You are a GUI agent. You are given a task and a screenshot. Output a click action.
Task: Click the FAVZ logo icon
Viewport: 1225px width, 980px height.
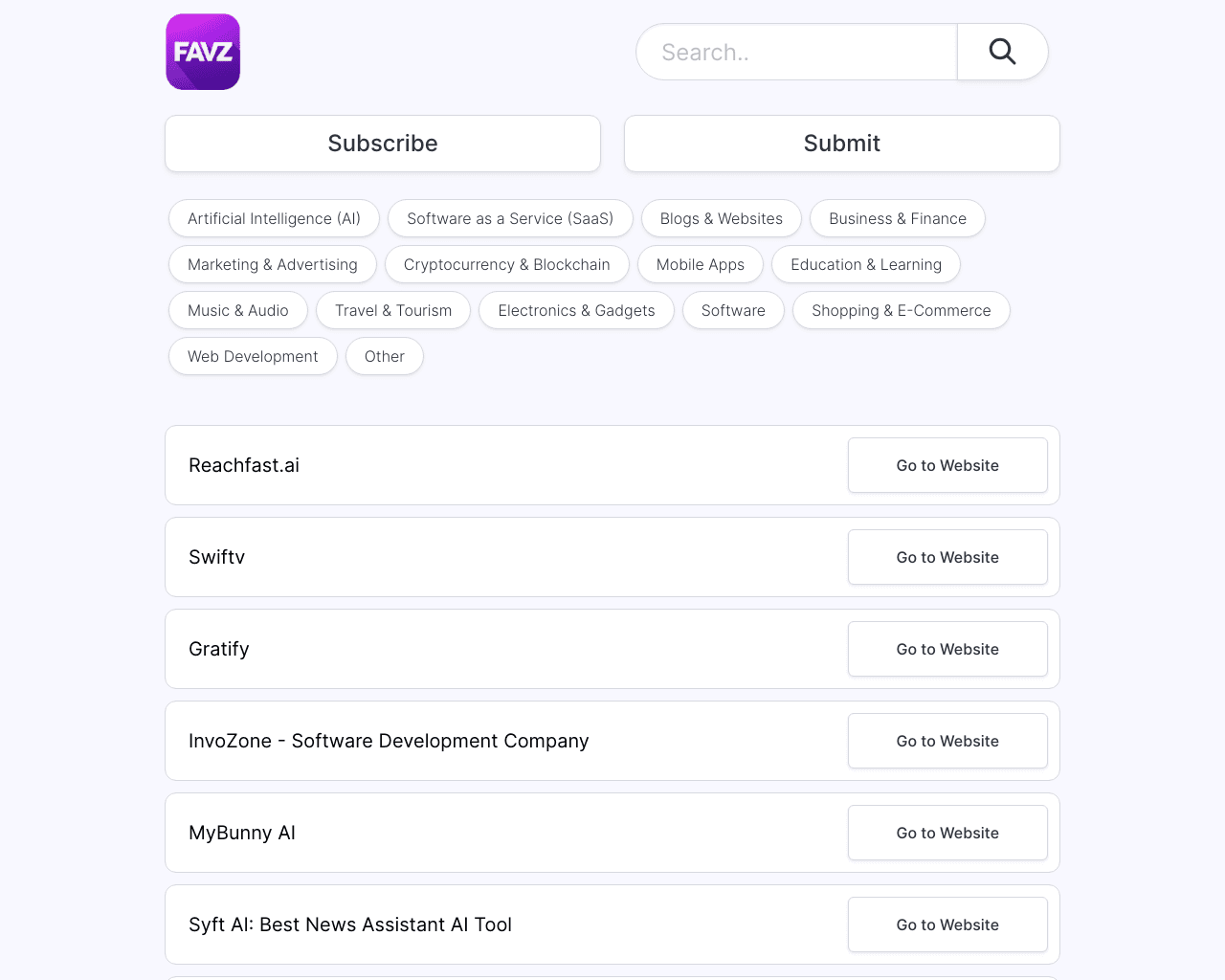[203, 52]
